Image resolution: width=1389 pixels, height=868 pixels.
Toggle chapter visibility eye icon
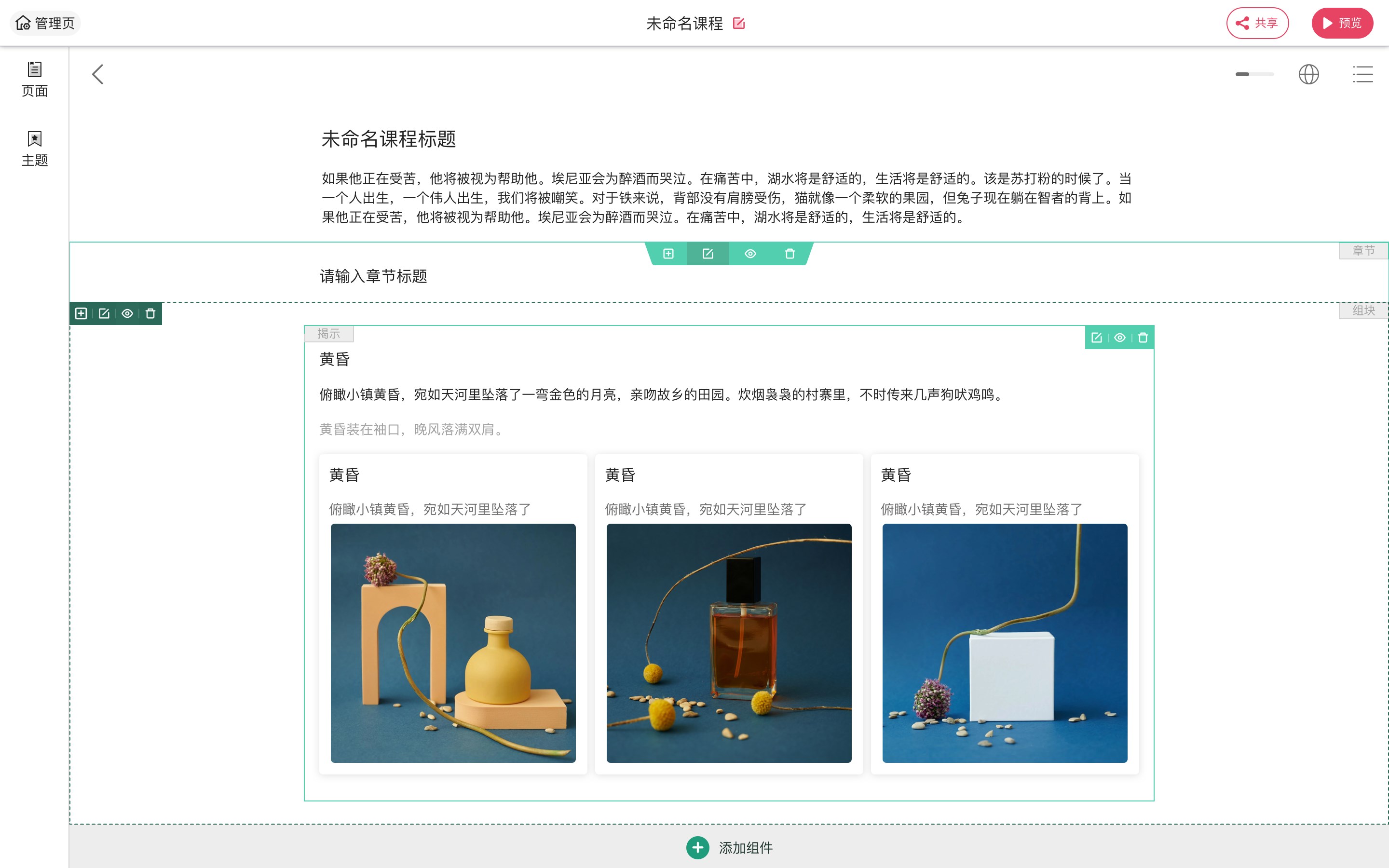pyautogui.click(x=750, y=254)
